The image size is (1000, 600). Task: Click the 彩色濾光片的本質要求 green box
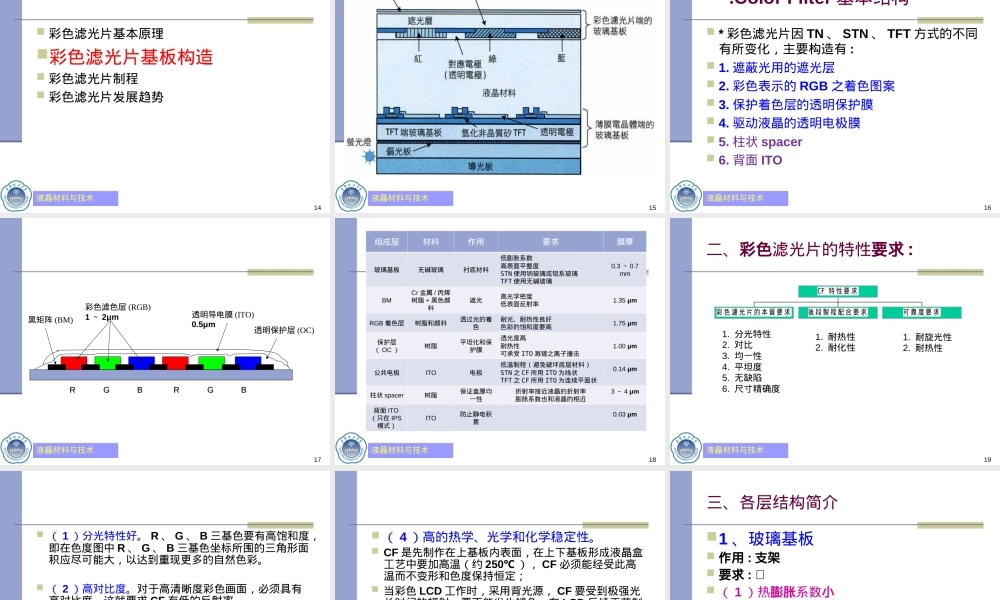pos(754,312)
